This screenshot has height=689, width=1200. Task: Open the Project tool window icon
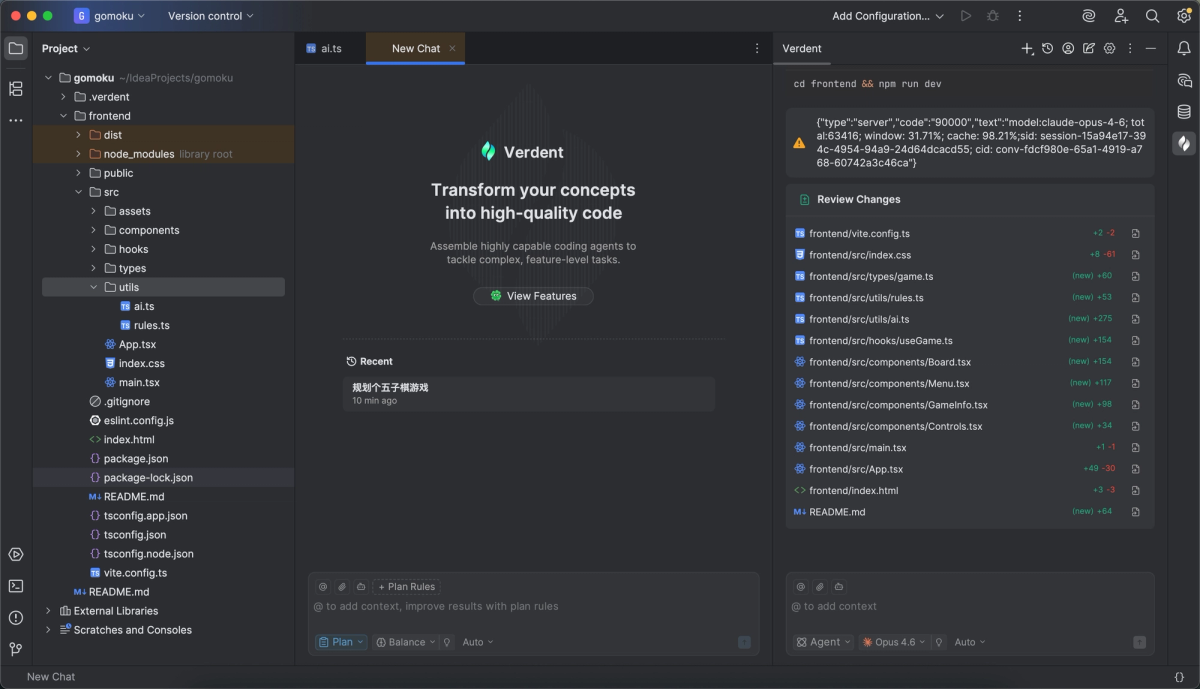pos(16,48)
